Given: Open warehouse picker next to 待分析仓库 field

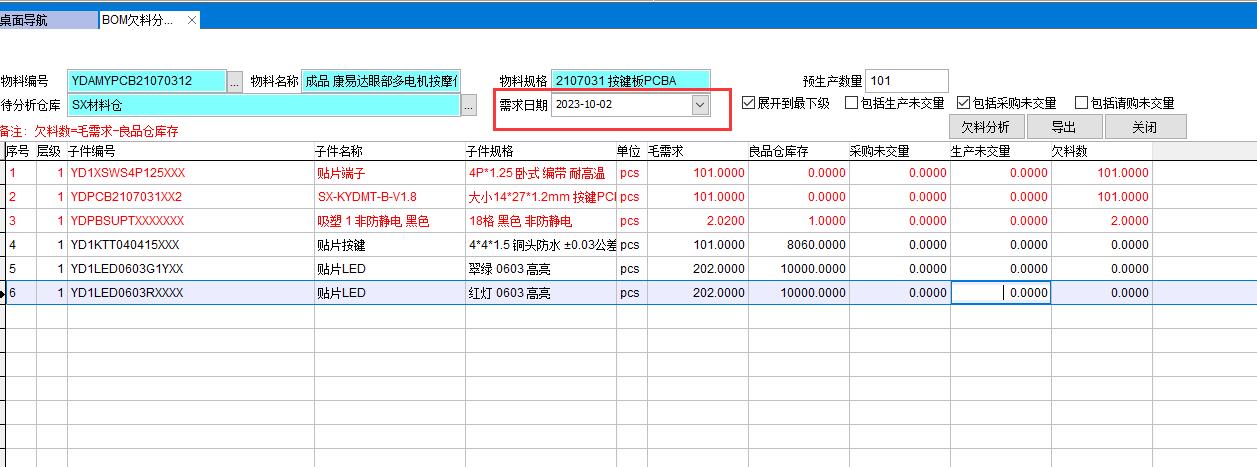Looking at the screenshot, I should click(x=469, y=105).
